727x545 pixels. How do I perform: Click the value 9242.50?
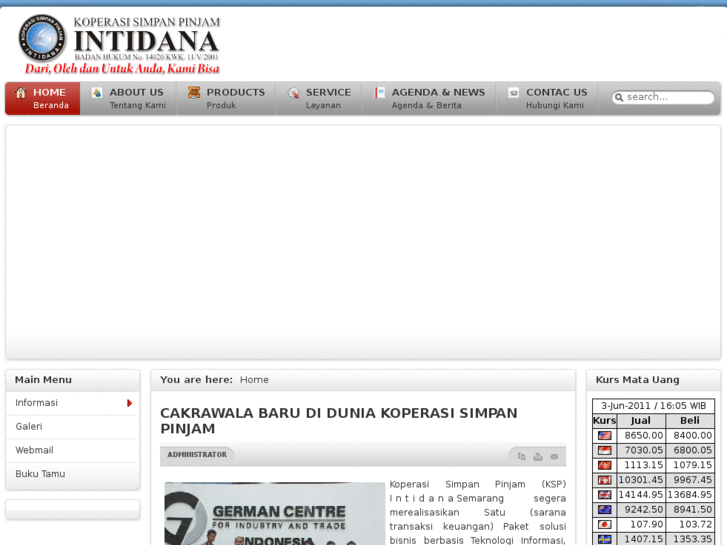tap(644, 510)
